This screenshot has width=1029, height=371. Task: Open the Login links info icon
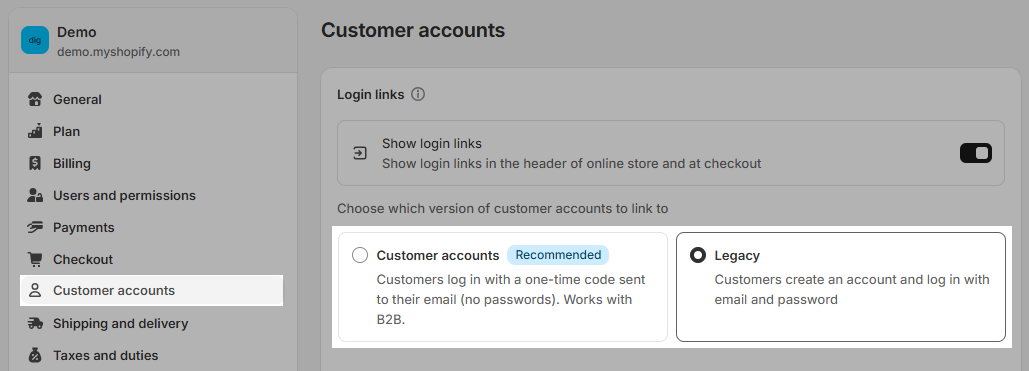coord(418,95)
